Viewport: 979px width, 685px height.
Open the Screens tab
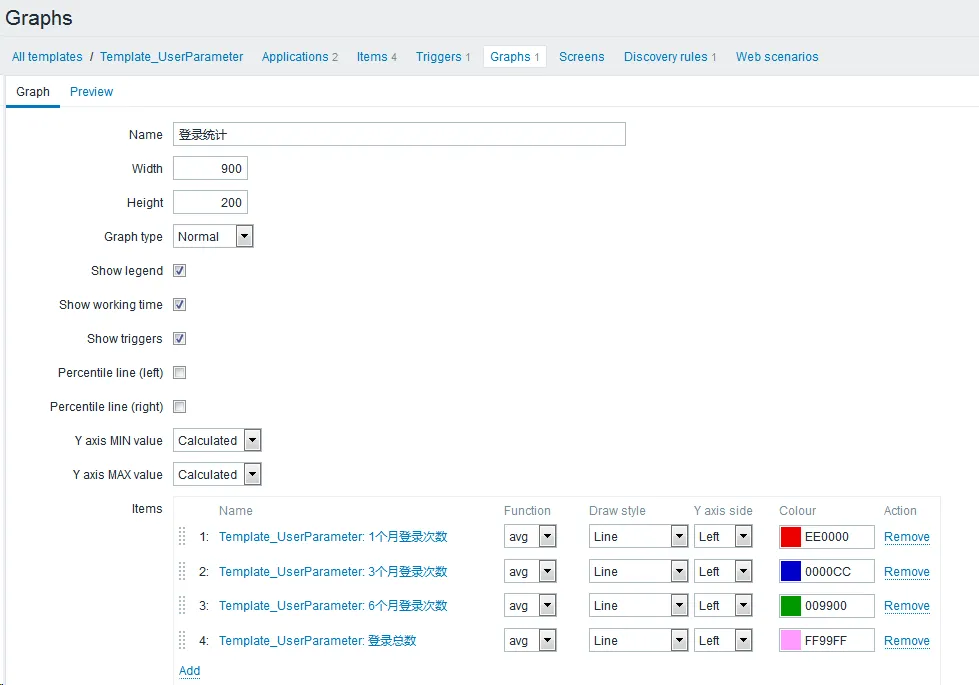tap(581, 57)
